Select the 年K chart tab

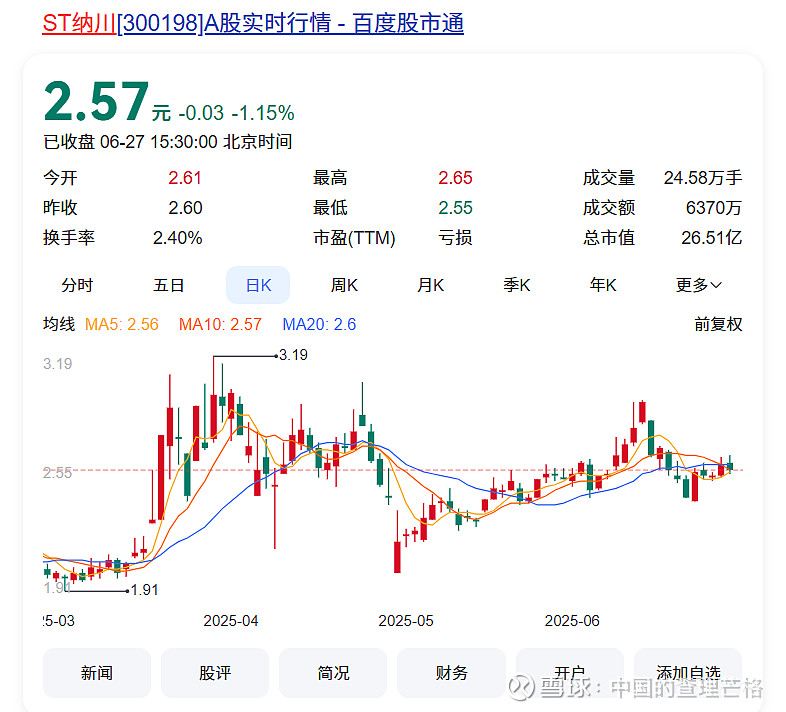click(x=603, y=285)
